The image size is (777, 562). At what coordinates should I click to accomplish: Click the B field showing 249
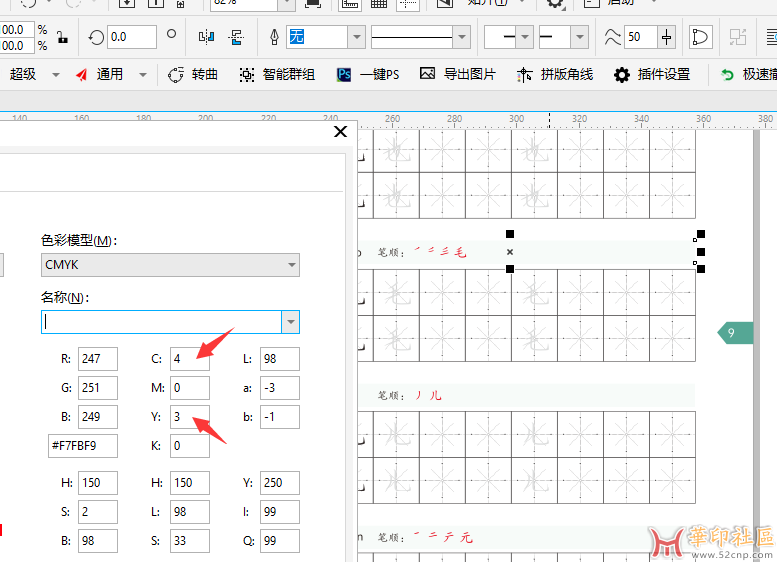point(98,417)
